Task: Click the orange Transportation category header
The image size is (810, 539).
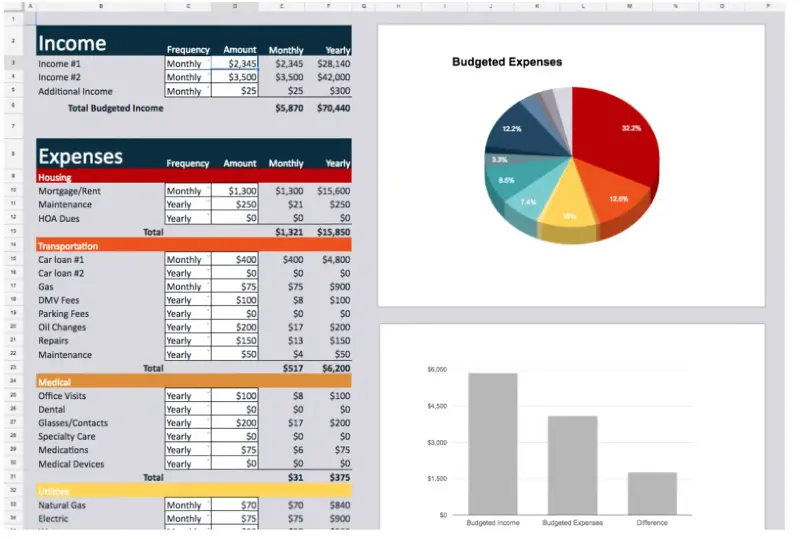Action: 194,245
